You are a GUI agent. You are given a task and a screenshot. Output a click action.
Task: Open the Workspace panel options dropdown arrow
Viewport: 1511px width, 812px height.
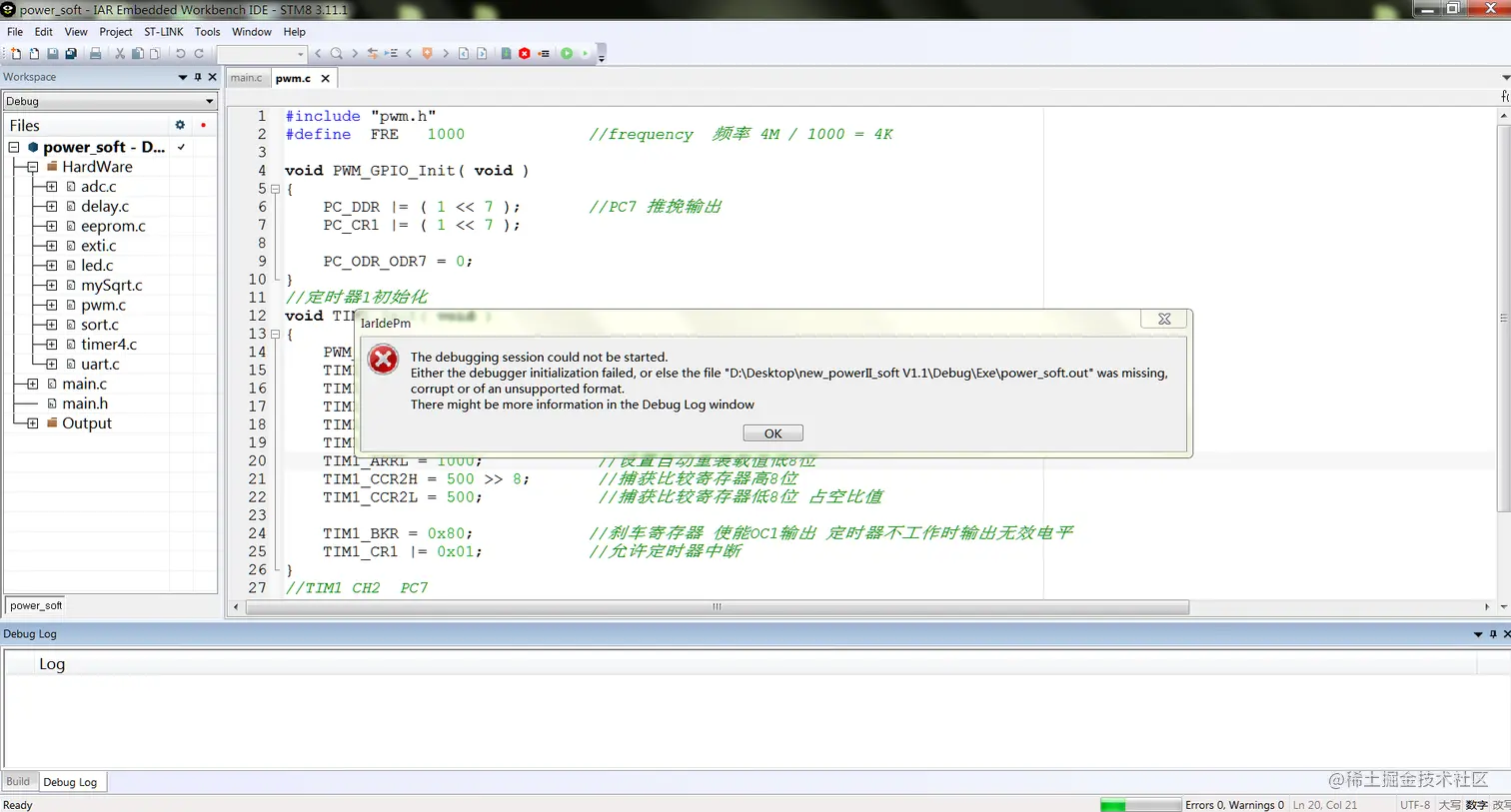(183, 77)
